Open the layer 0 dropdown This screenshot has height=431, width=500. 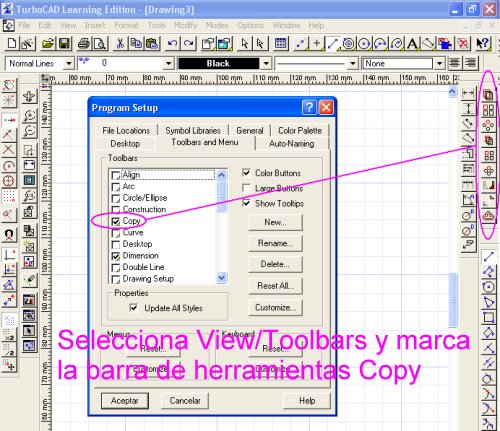(x=169, y=63)
